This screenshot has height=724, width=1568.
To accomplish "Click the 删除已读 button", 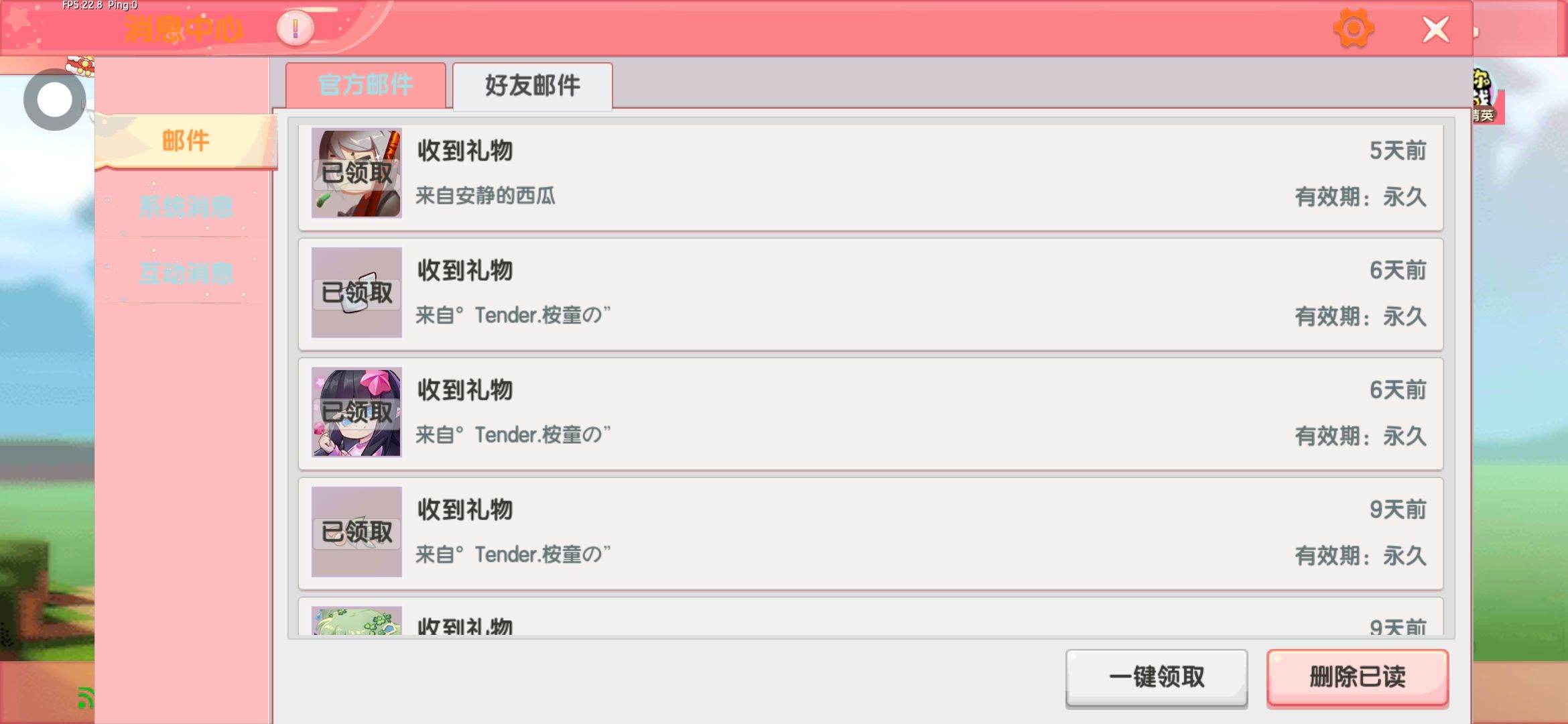I will tap(1358, 677).
